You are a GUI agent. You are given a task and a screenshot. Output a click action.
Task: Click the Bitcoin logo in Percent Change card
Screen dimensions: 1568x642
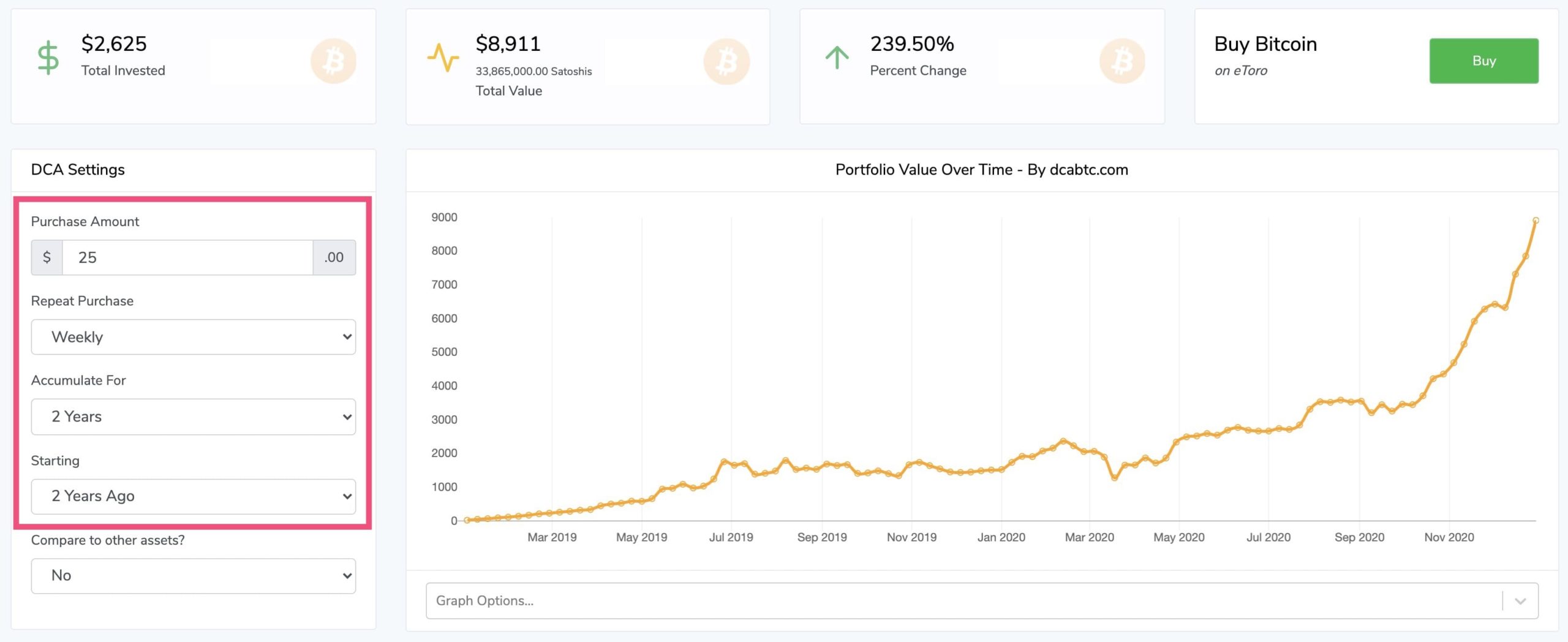coord(1121,61)
